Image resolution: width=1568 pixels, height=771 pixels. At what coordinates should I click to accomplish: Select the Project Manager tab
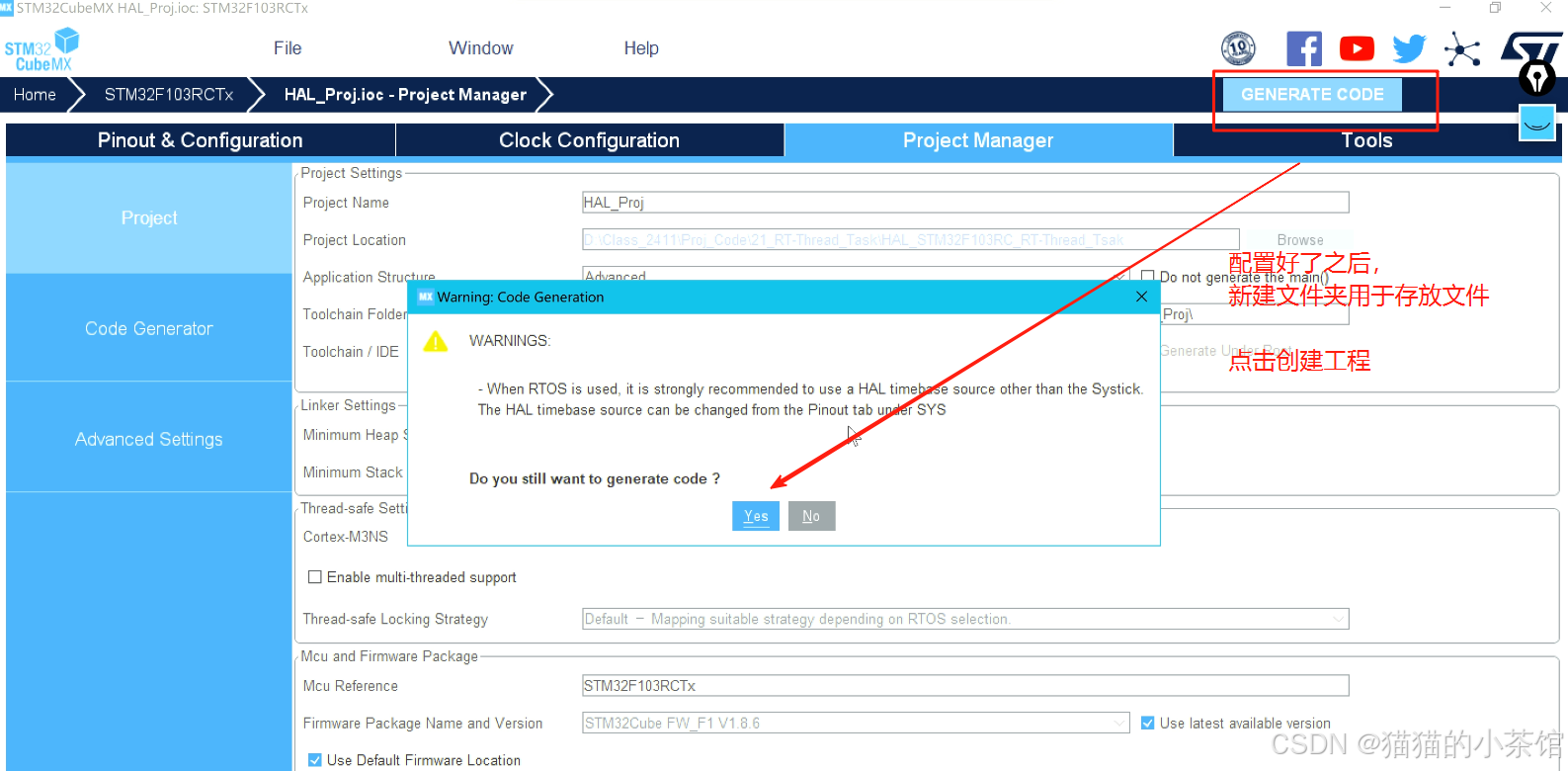click(x=978, y=140)
